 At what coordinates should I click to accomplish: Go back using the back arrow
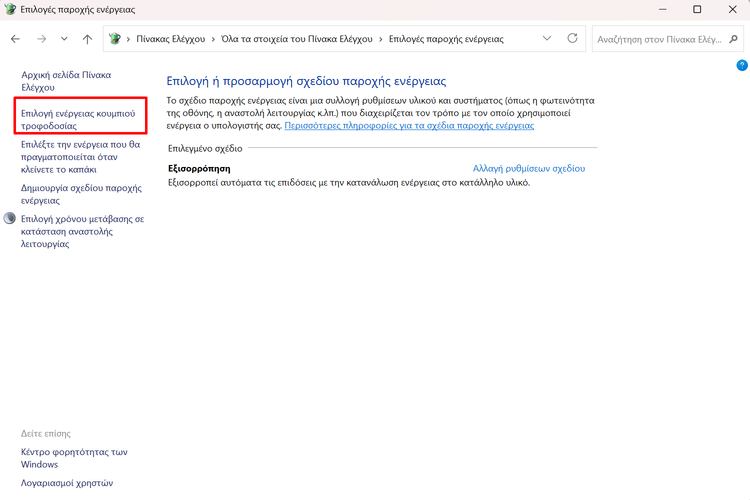pyautogui.click(x=15, y=39)
